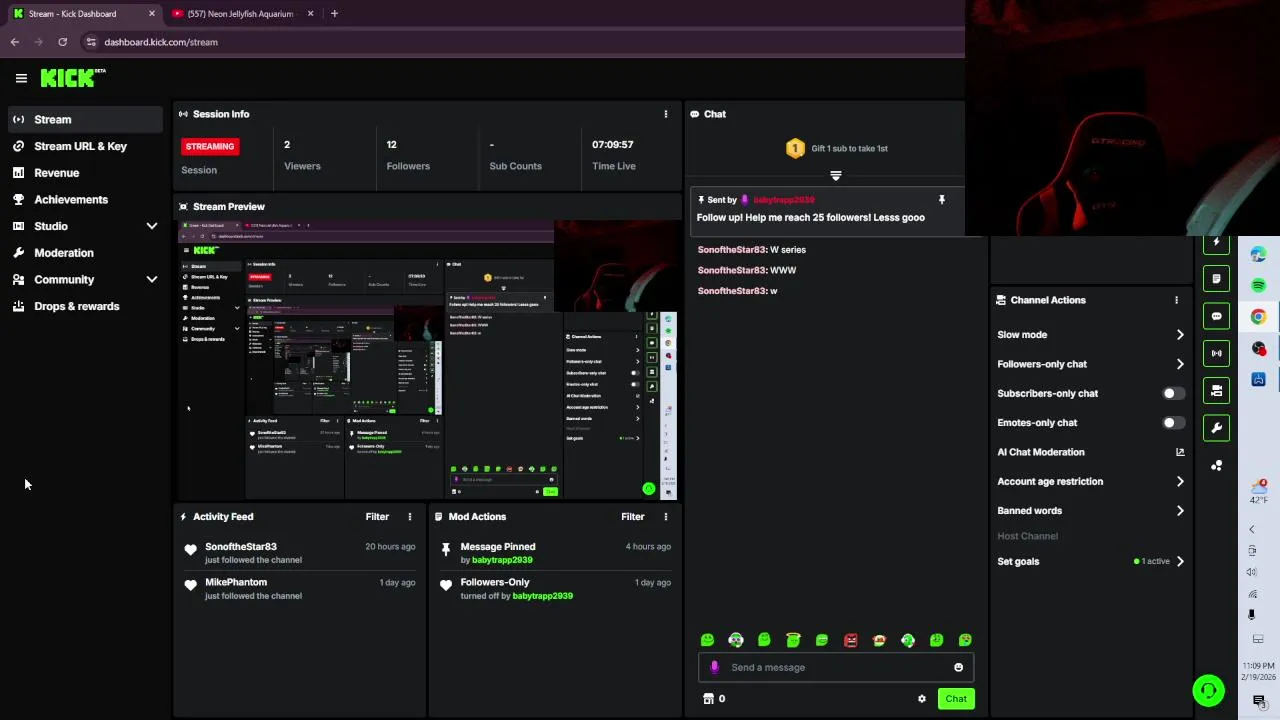
Task: Open Slow mode settings
Action: pos(1091,335)
